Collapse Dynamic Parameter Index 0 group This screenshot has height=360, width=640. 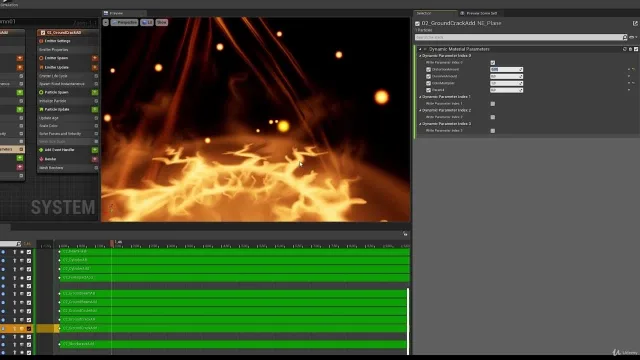420,56
